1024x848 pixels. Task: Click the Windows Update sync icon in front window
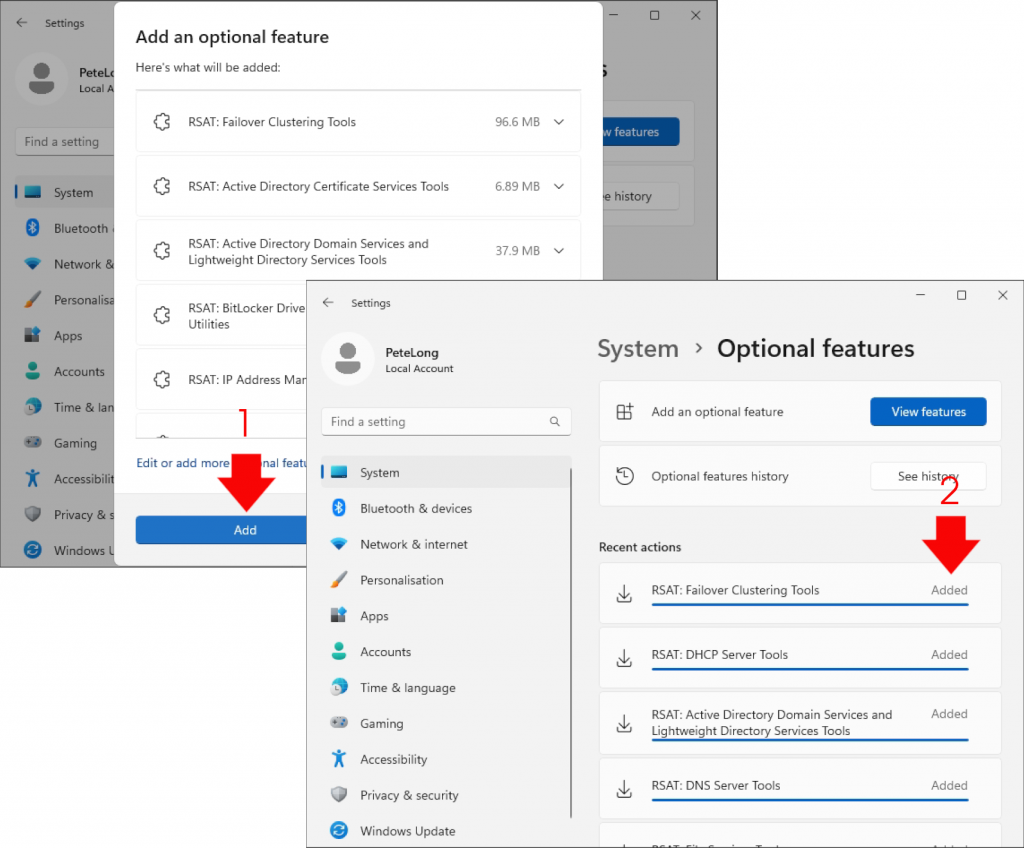(339, 831)
